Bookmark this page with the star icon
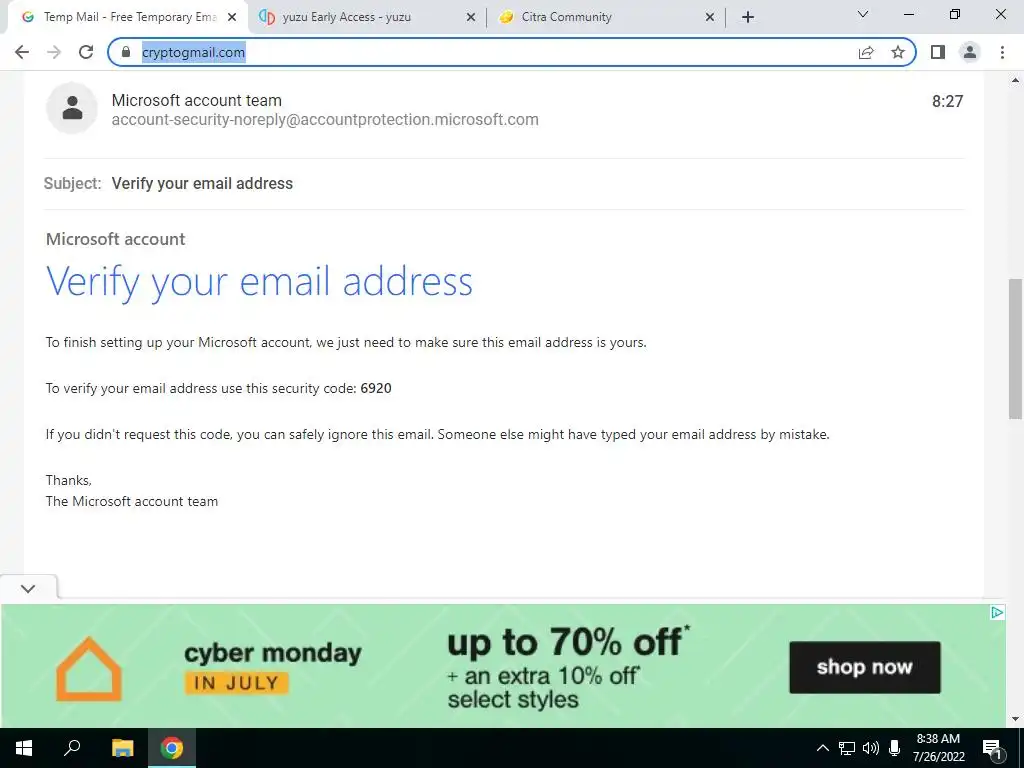The image size is (1024, 768). pos(898,52)
